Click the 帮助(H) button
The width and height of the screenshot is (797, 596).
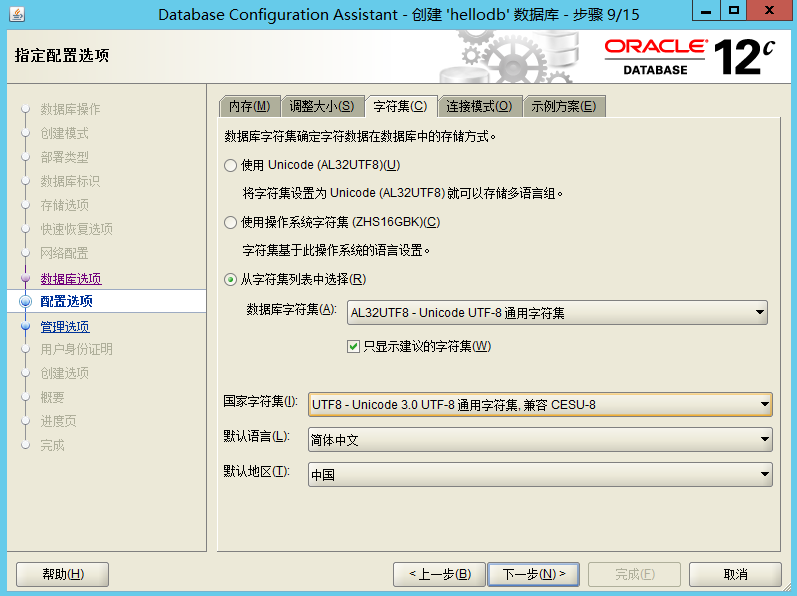click(x=63, y=574)
